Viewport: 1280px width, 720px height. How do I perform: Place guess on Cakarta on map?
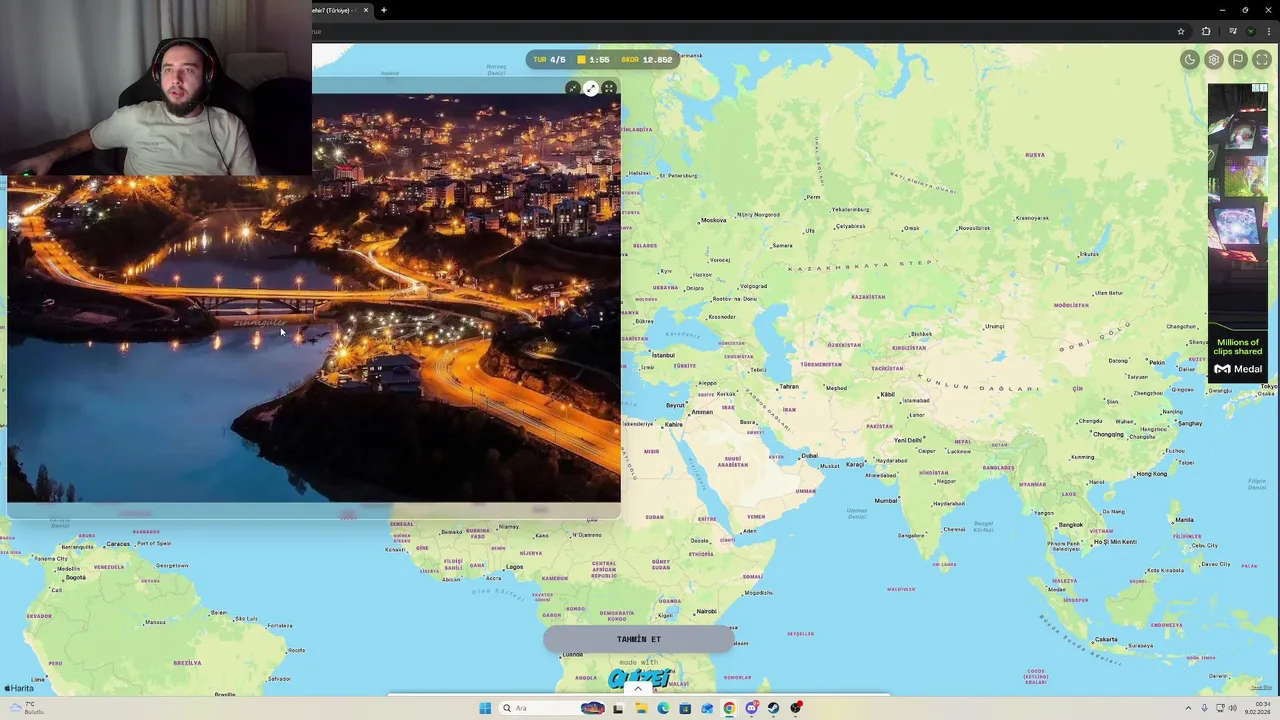pyautogui.click(x=1106, y=639)
